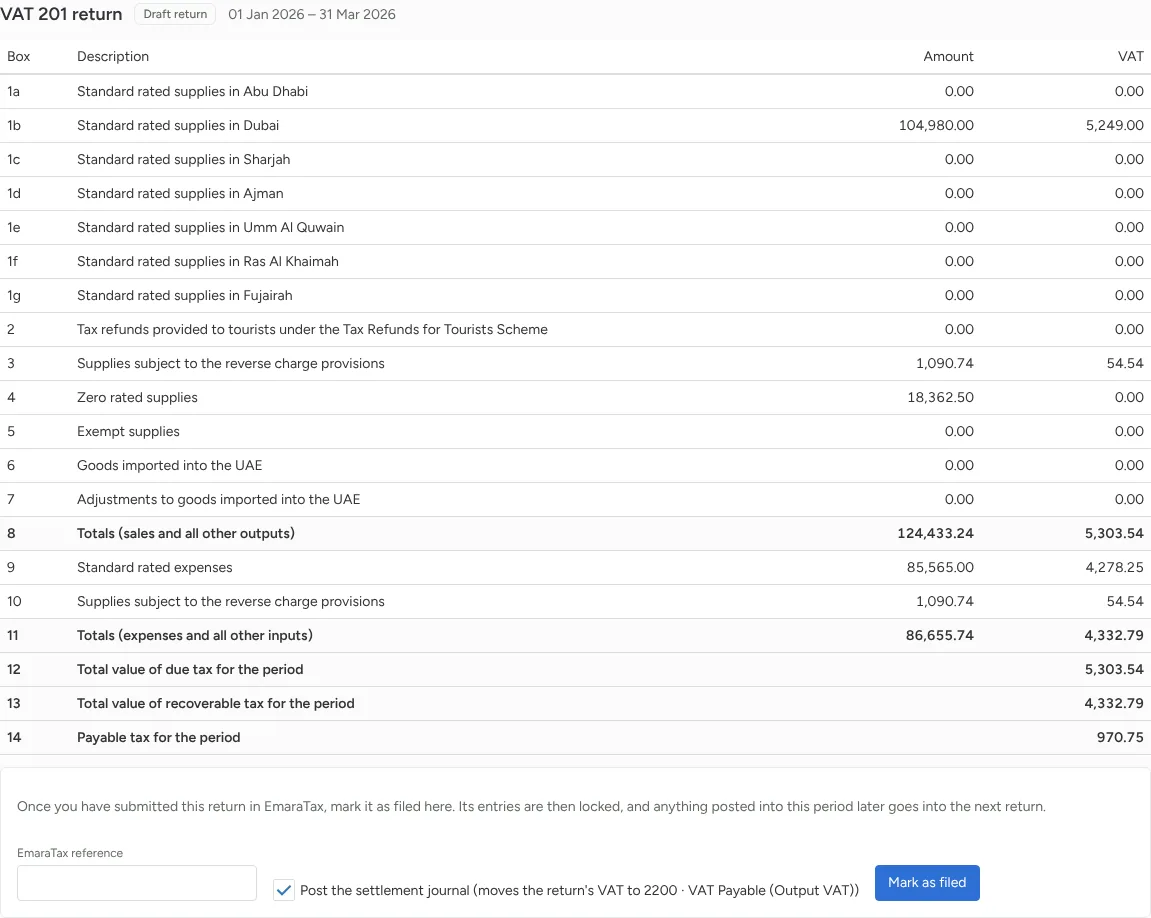Click the 5,249.00 VAT value for Dubai
This screenshot has height=918, width=1151.
coord(1114,125)
